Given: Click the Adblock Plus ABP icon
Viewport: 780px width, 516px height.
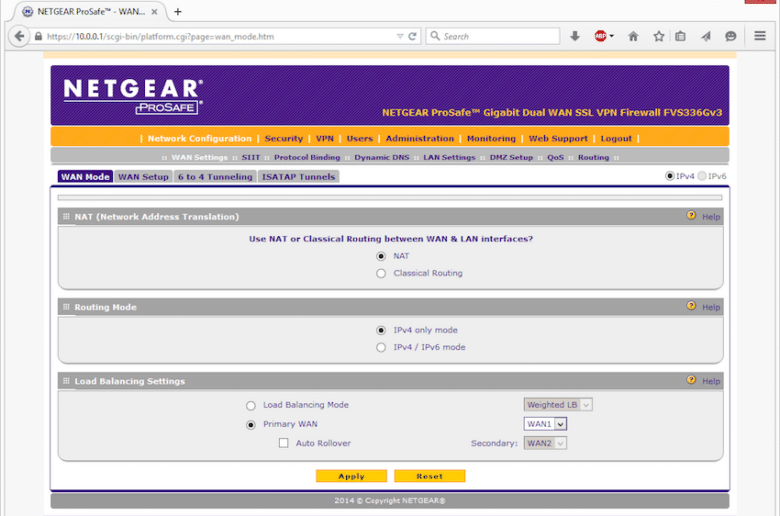Looking at the screenshot, I should click(600, 36).
